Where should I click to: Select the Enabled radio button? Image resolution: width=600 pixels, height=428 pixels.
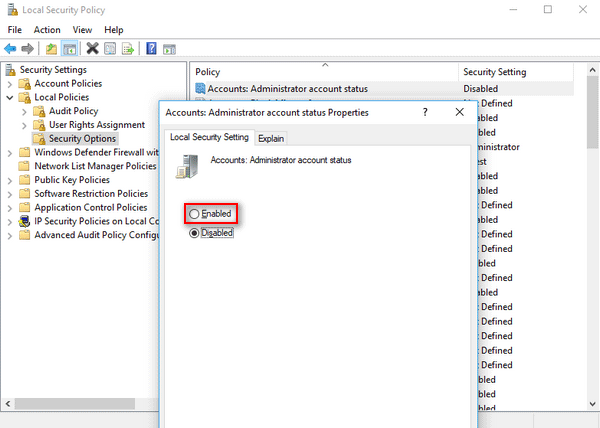point(194,214)
